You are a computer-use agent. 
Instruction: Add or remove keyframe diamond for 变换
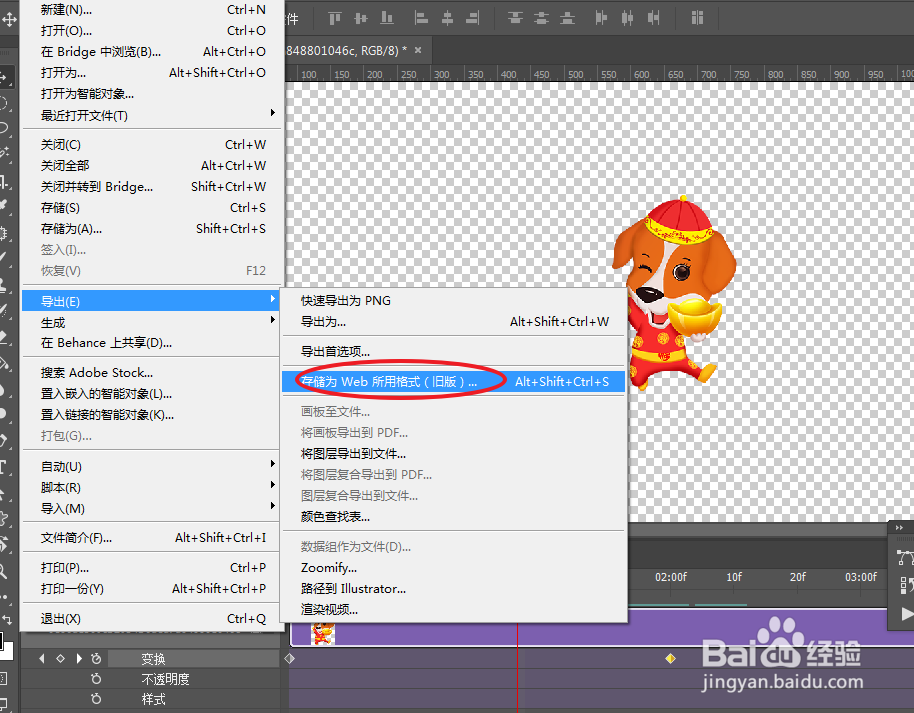click(61, 659)
